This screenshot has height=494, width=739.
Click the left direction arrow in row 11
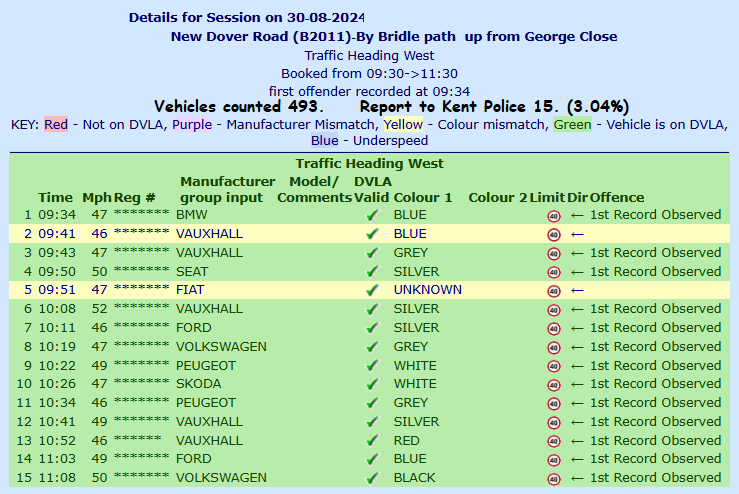tap(577, 403)
